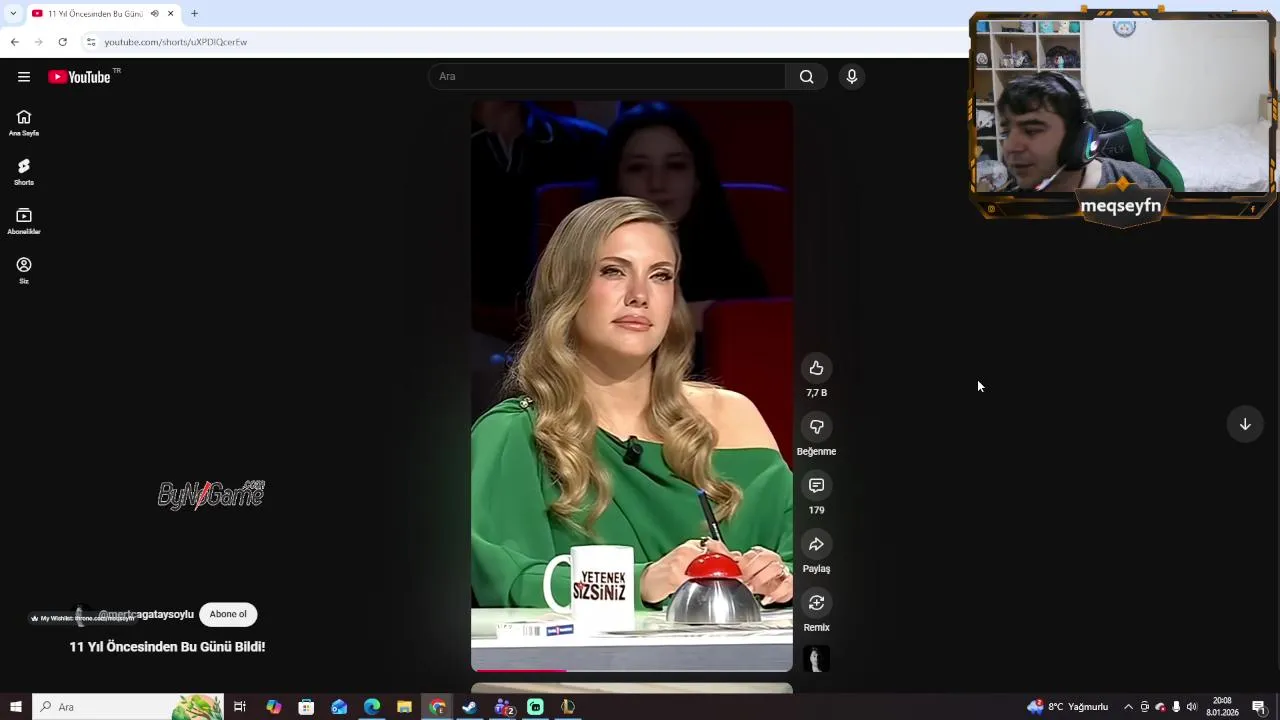Open Abonelikler subscriptions in sidebar

tap(24, 221)
